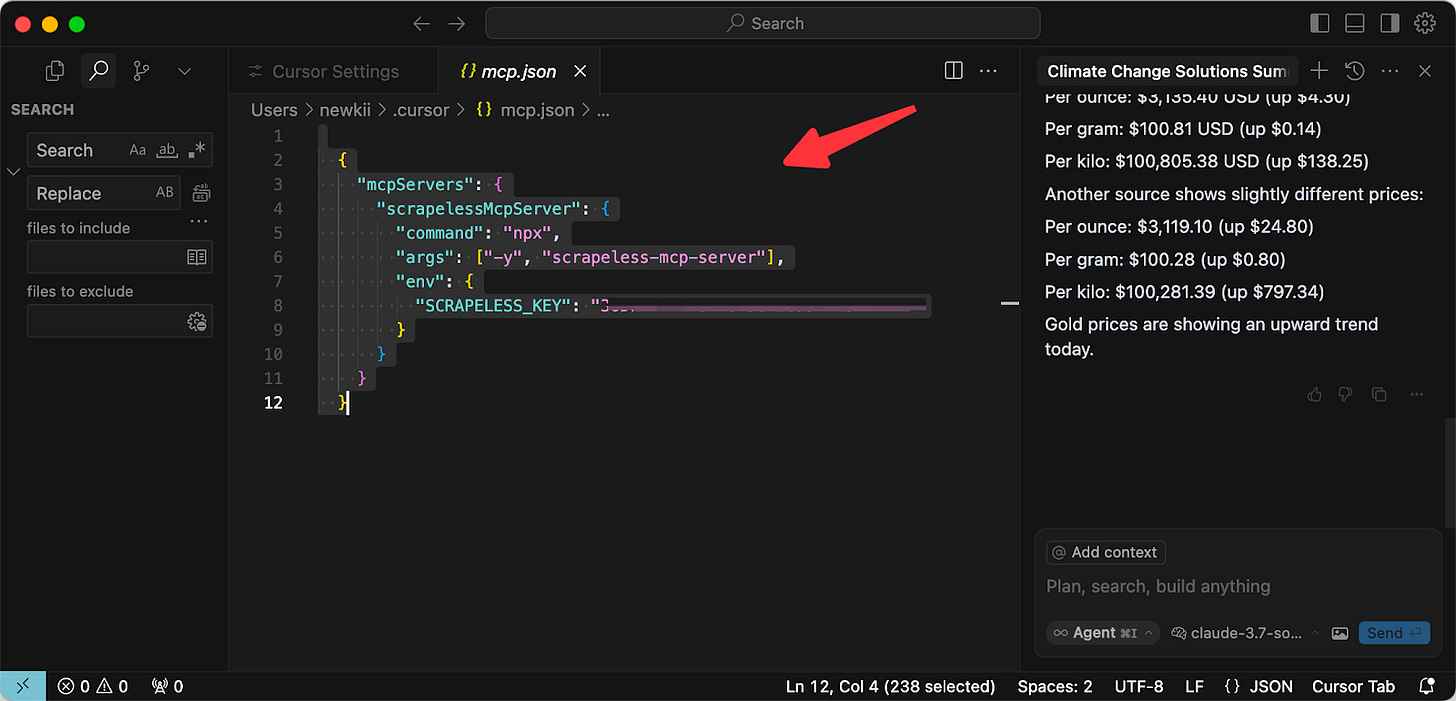1456x701 pixels.
Task: Attach an image with picture icon
Action: [x=1340, y=633]
